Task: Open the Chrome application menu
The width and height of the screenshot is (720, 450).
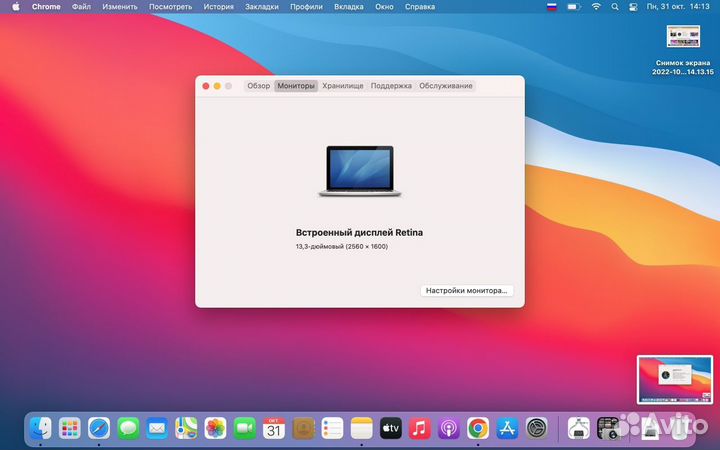Action: (46, 7)
